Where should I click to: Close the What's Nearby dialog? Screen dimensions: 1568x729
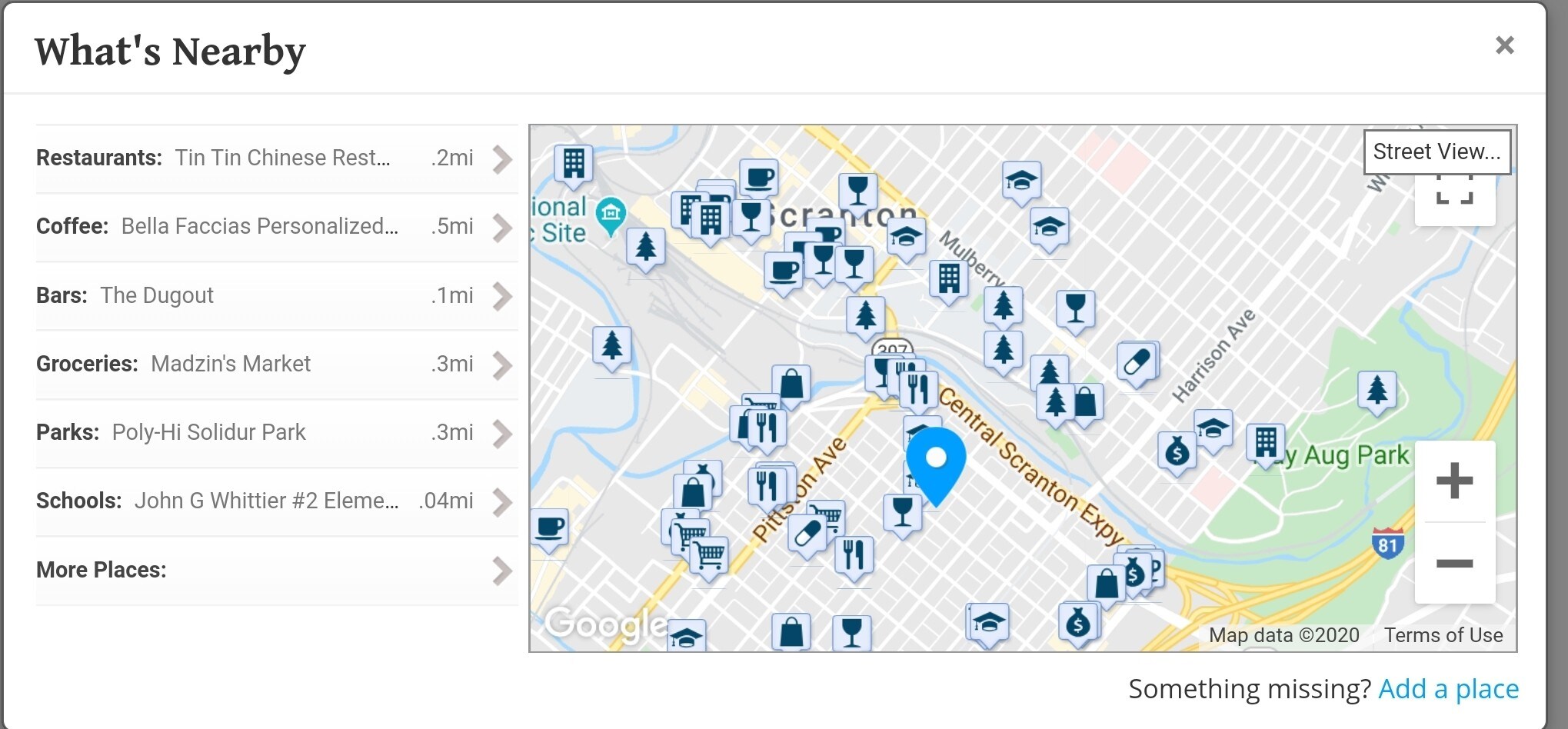1504,45
